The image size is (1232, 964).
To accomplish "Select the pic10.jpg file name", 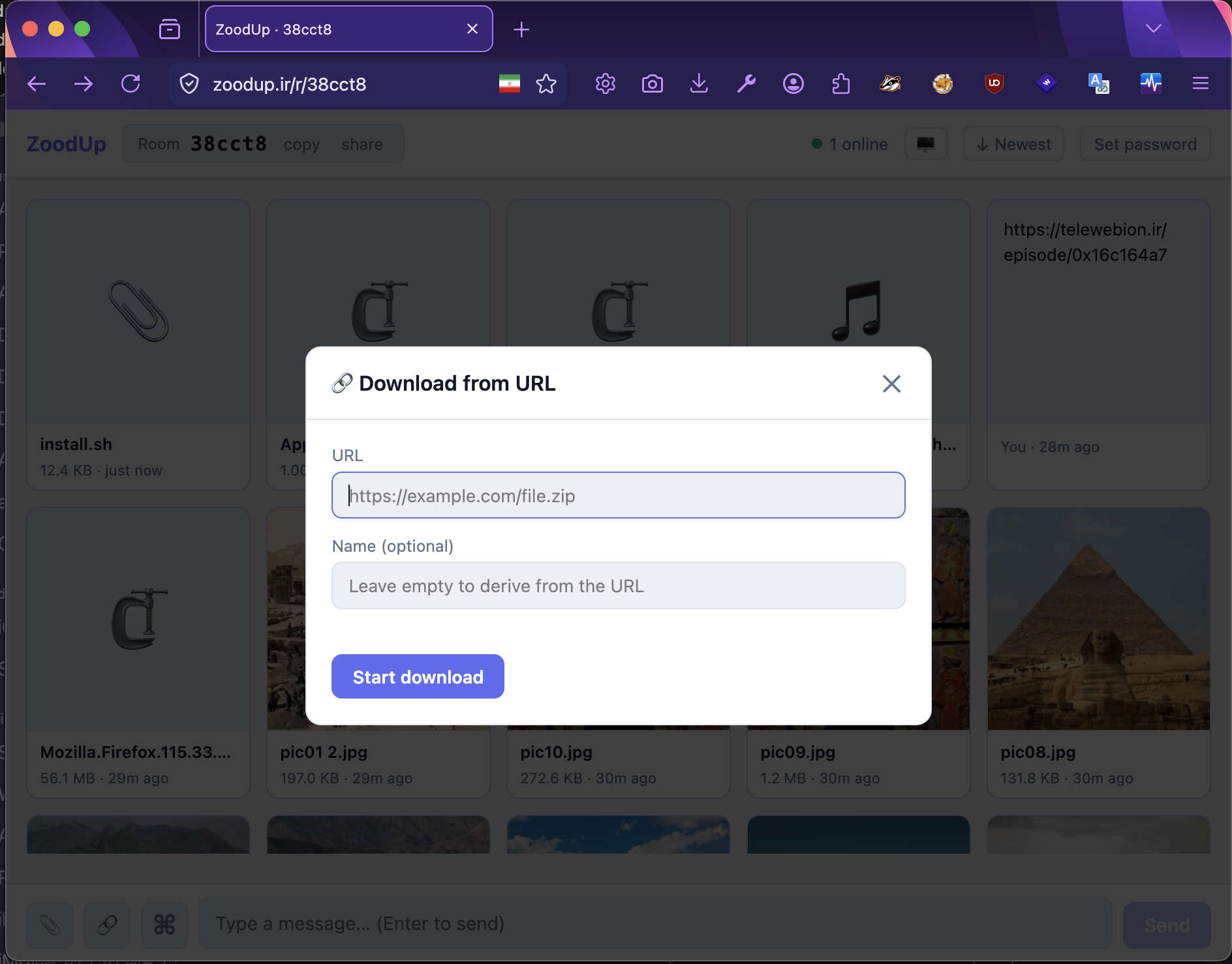I will pyautogui.click(x=556, y=752).
